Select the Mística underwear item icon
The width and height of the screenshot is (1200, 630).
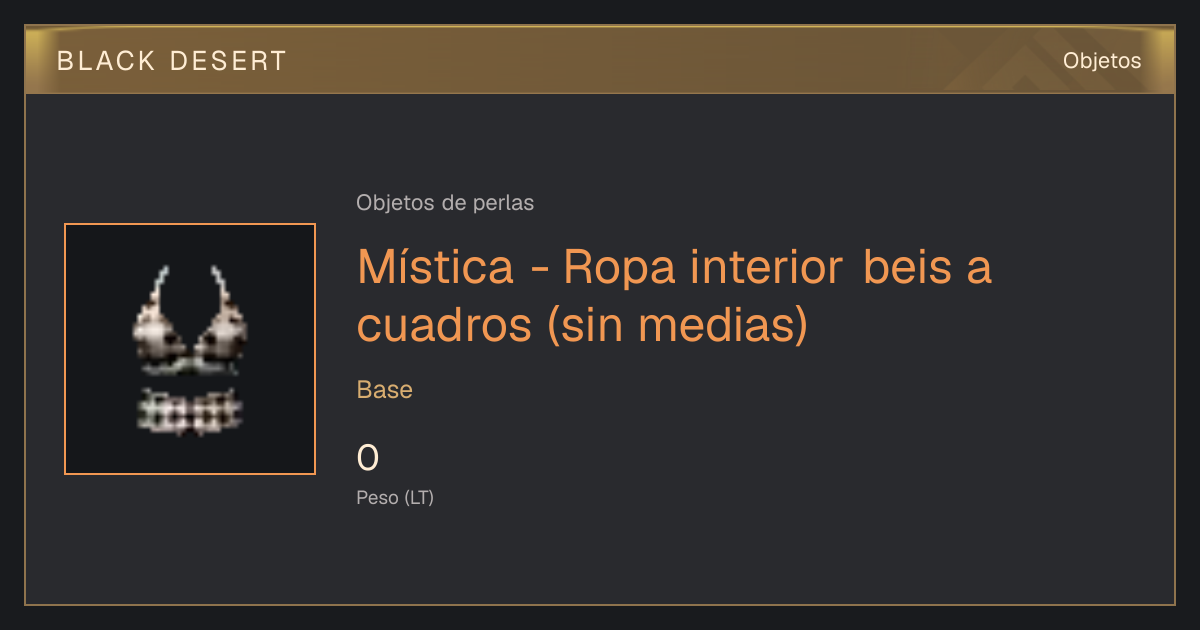point(190,349)
